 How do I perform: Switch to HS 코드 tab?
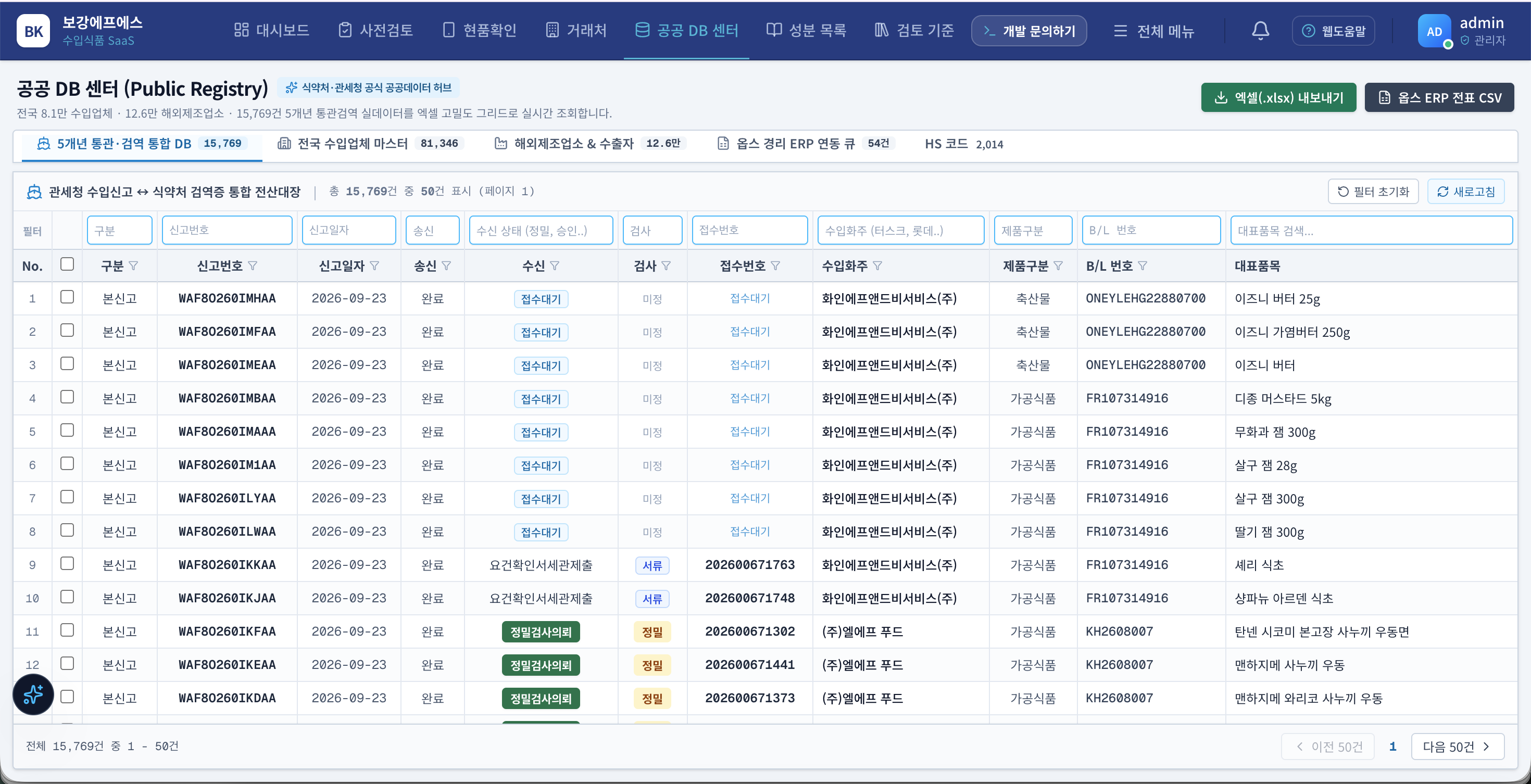(964, 144)
